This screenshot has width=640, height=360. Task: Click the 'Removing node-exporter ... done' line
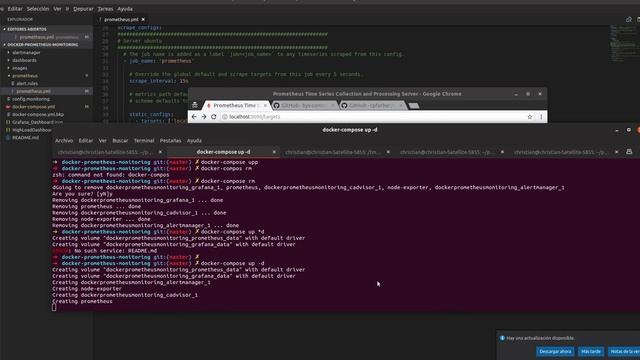click(x=101, y=219)
